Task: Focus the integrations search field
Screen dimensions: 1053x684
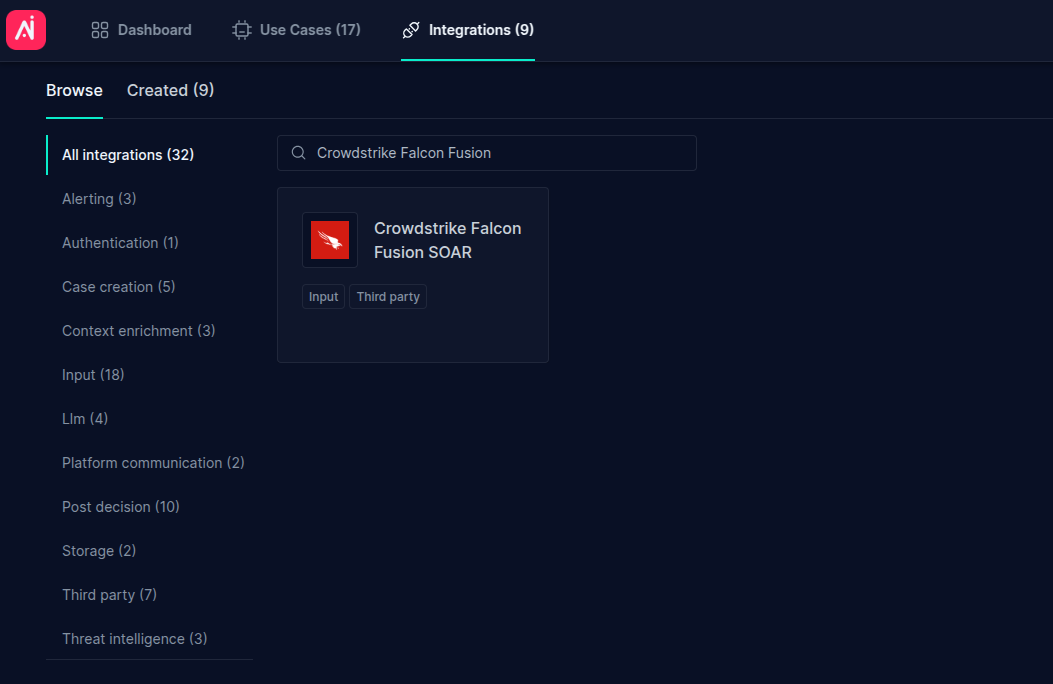Action: pos(487,153)
